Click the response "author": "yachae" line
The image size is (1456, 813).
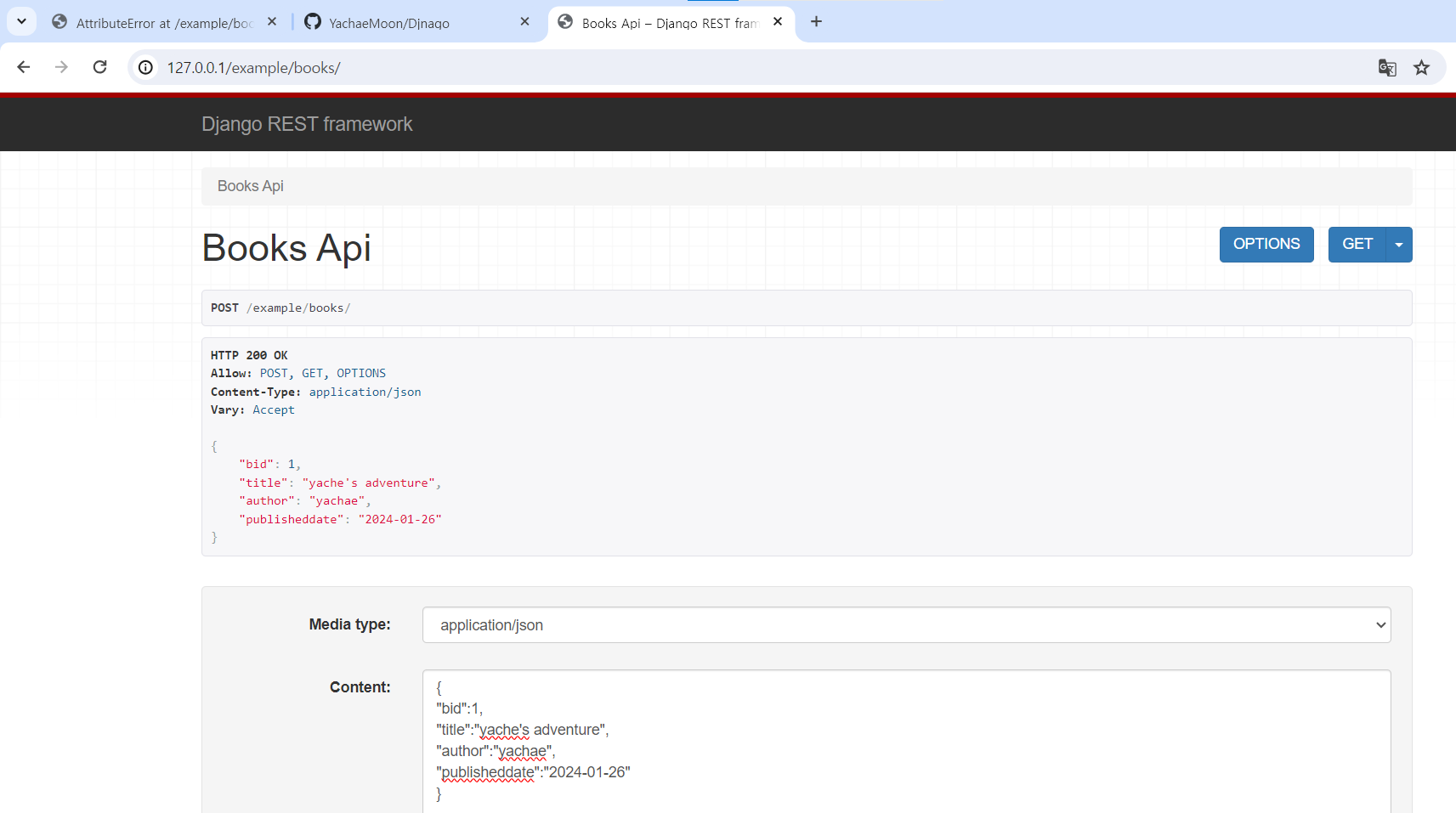(x=305, y=500)
